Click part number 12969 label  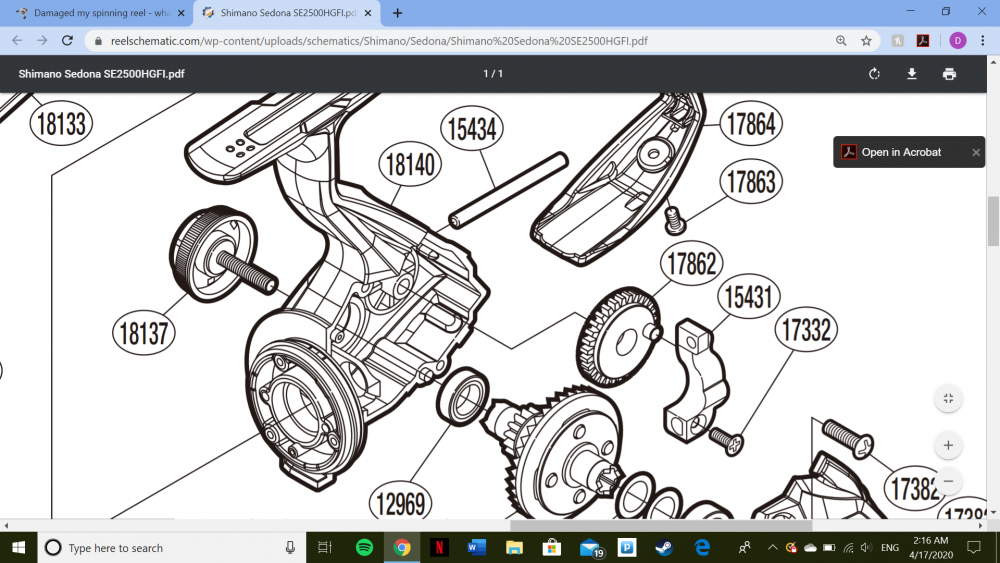click(401, 502)
